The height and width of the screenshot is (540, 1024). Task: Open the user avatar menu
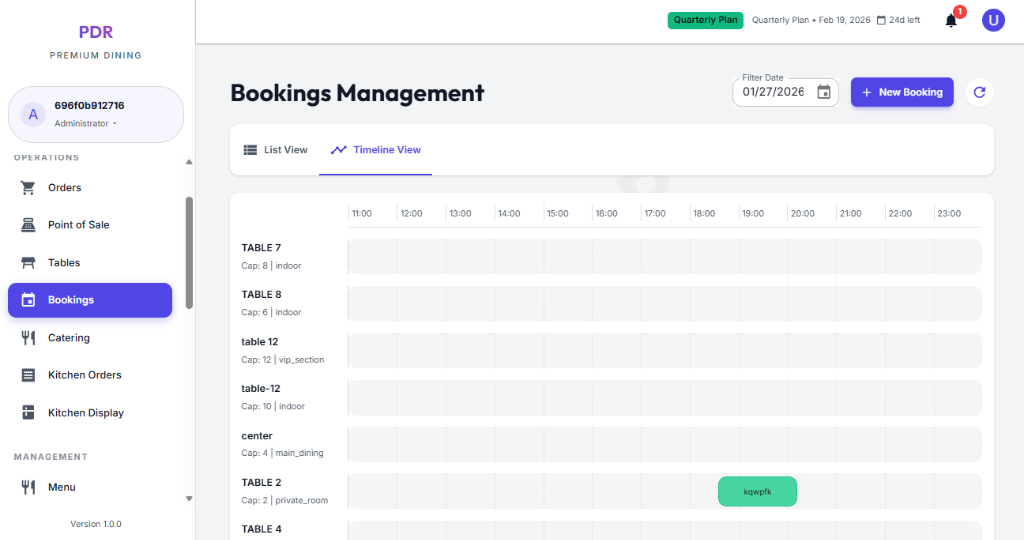(x=993, y=20)
